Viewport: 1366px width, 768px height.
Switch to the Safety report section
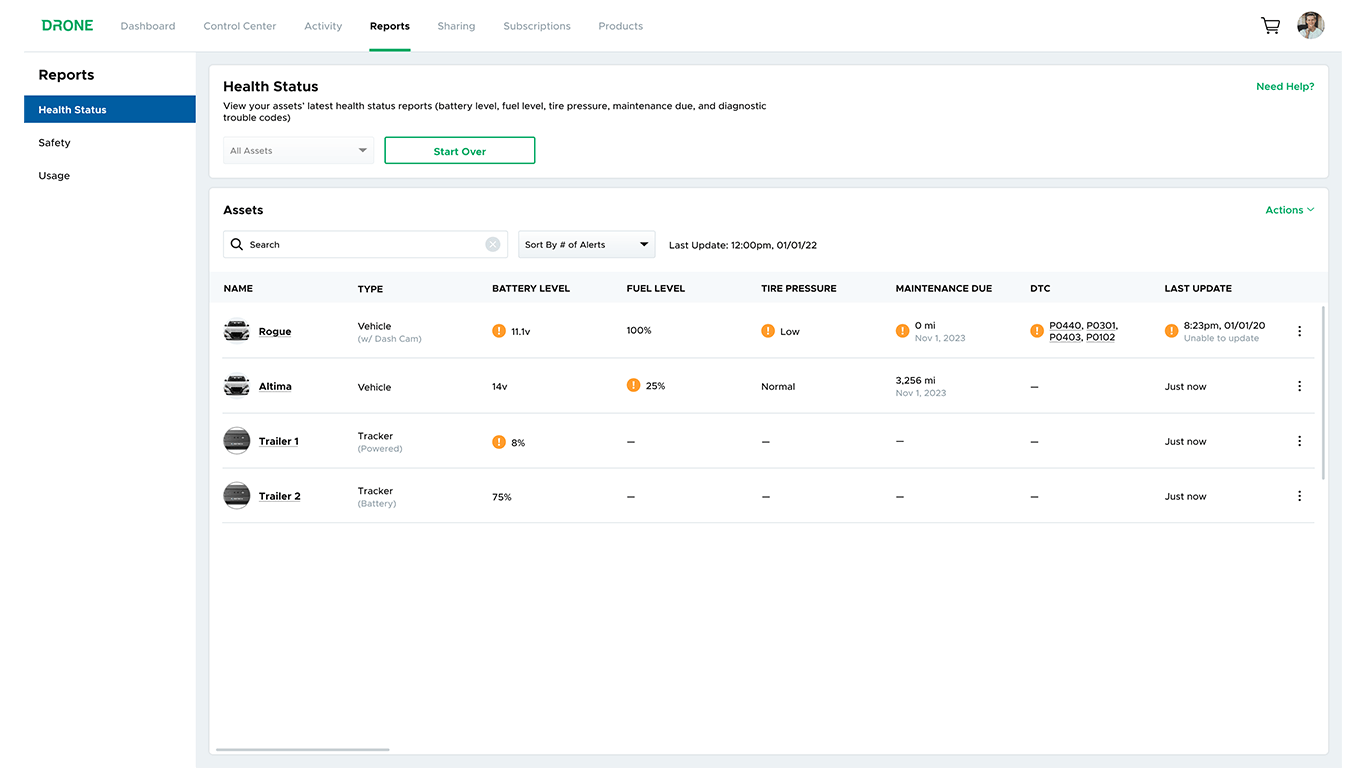point(54,142)
